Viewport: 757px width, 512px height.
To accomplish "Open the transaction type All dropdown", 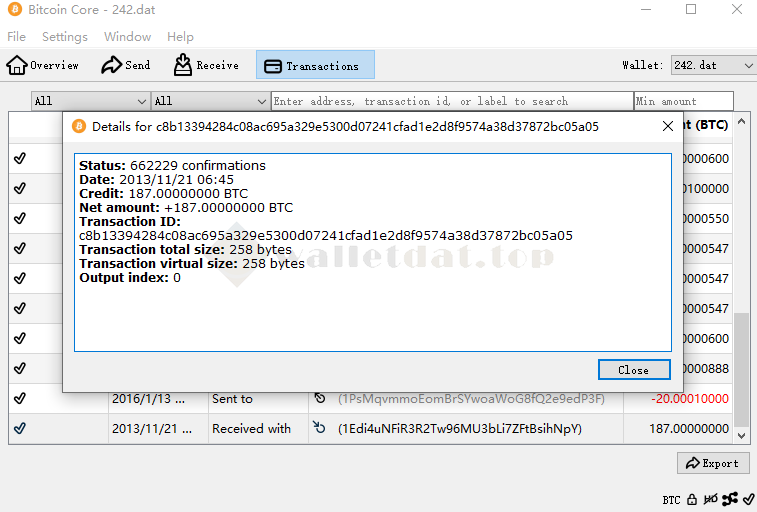I will [210, 101].
